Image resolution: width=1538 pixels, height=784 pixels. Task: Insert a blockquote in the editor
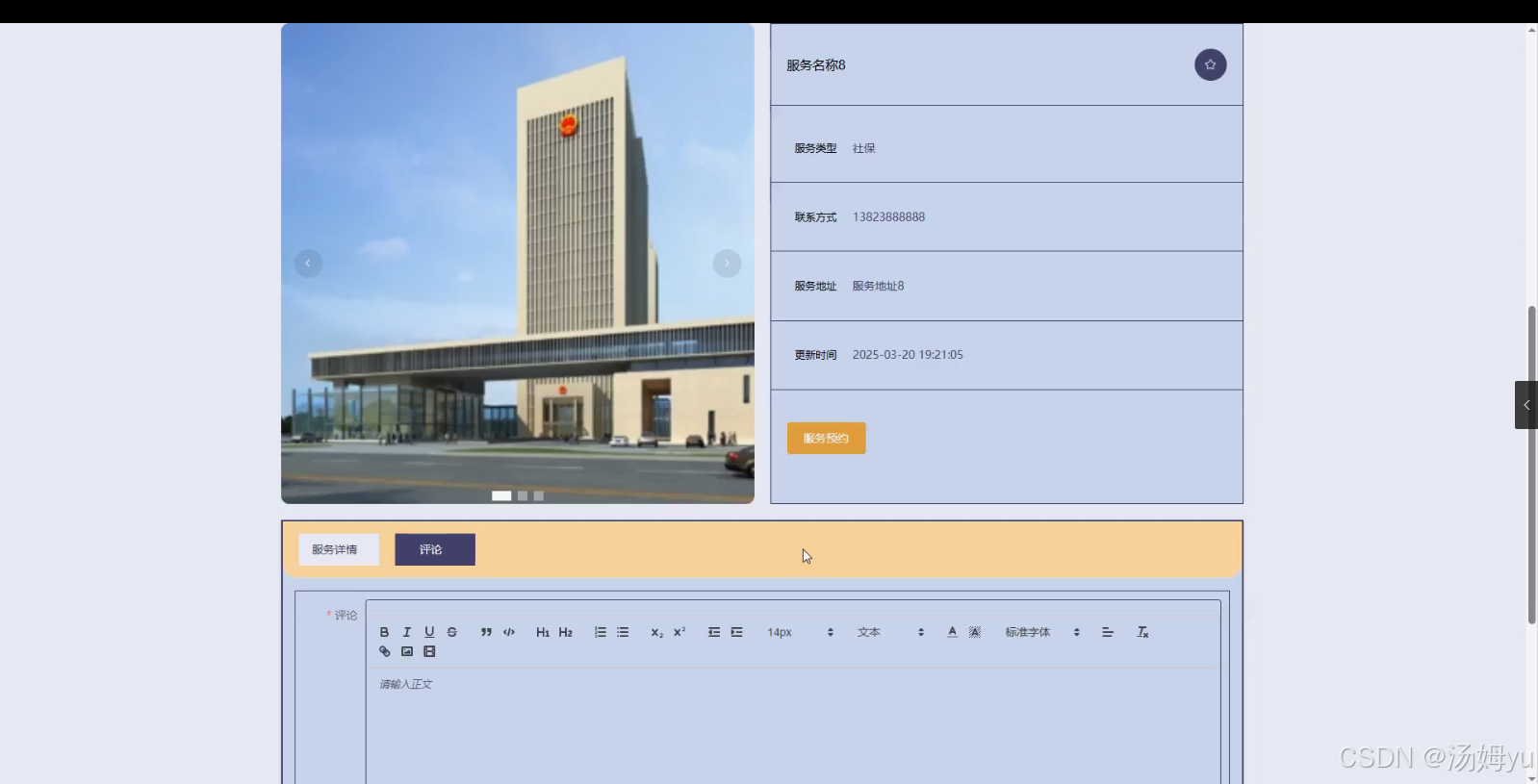pos(486,632)
